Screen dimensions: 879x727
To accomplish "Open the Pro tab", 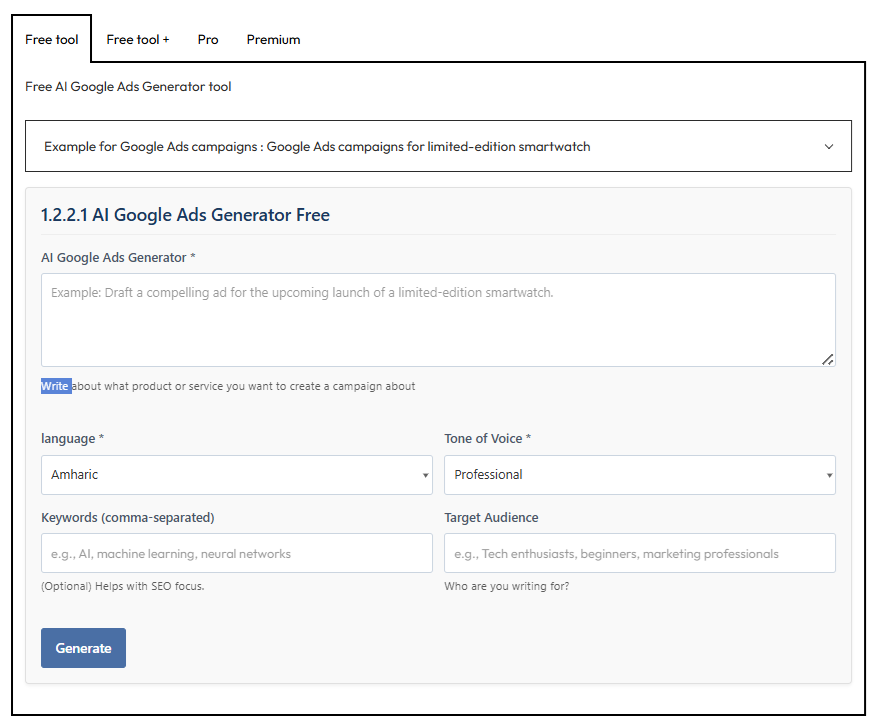I will [208, 40].
